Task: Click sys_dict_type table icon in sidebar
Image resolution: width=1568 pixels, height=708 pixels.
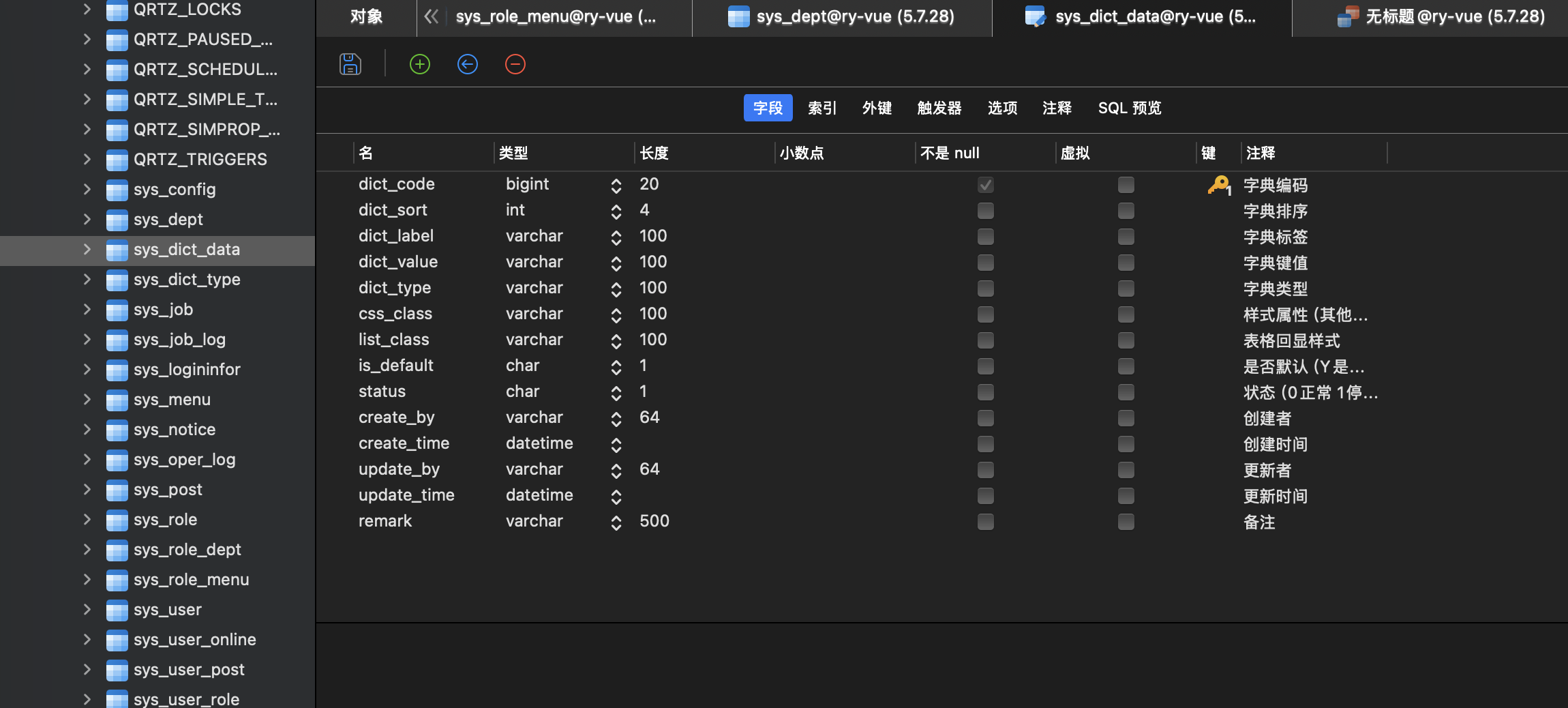Action: tap(117, 280)
